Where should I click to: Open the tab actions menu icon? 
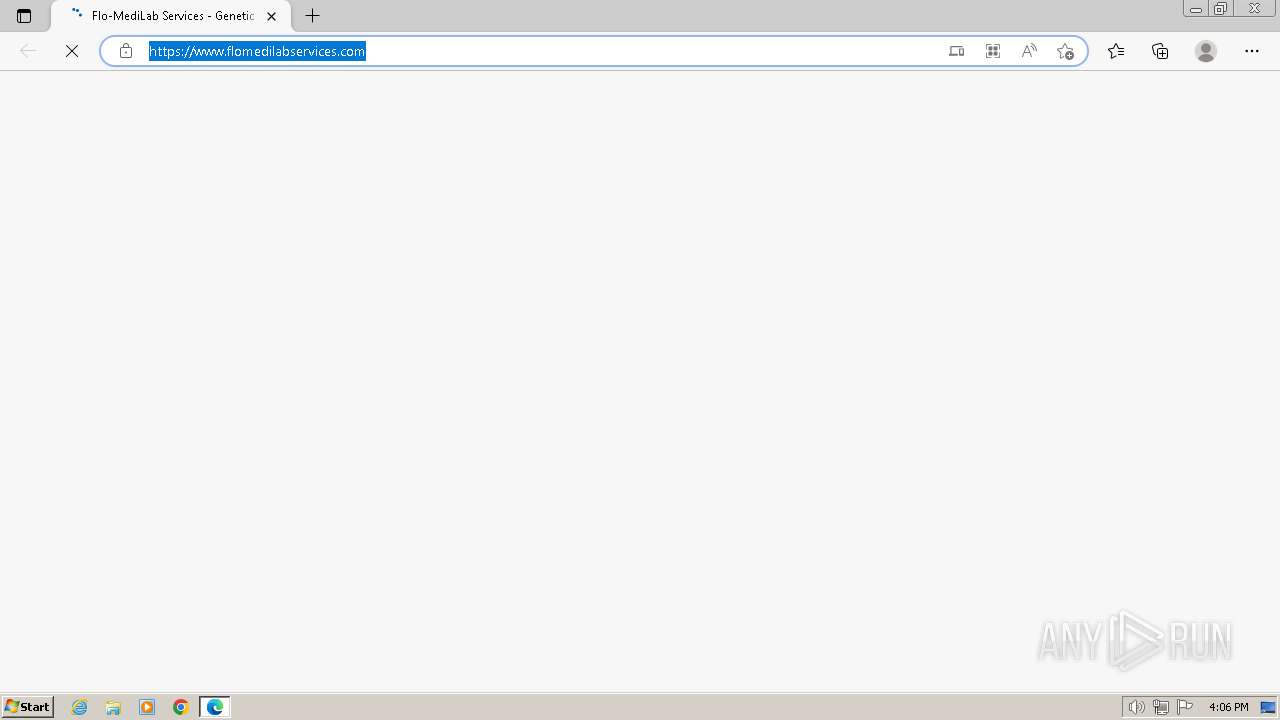tap(24, 16)
